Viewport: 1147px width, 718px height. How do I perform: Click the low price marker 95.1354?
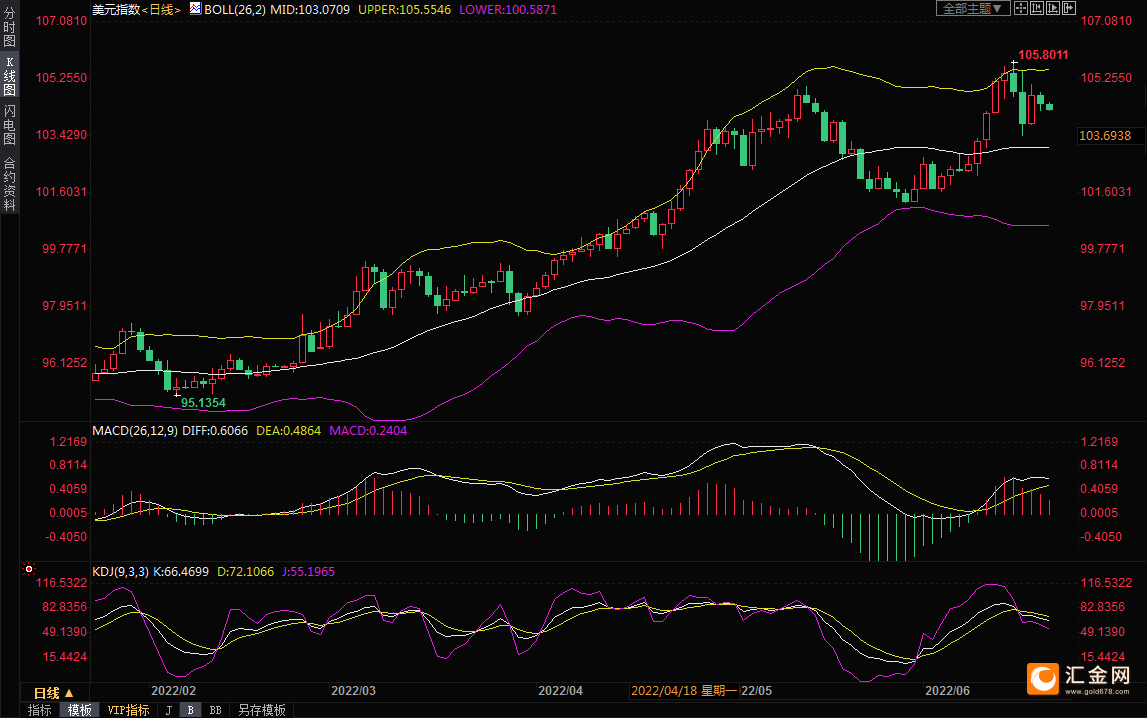click(x=203, y=403)
